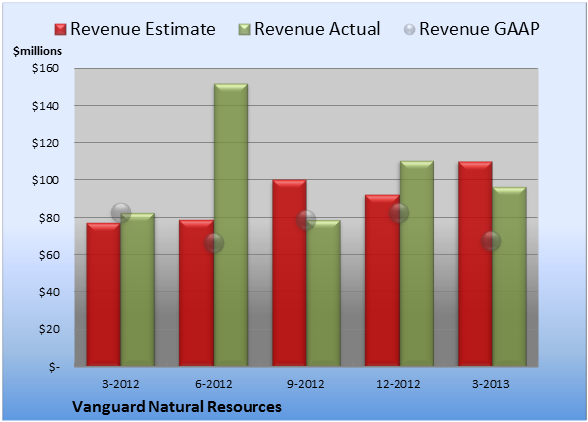Viewport: 588px width, 422px height.
Task: Click the red estimate bar for 6-2012
Action: click(196, 293)
